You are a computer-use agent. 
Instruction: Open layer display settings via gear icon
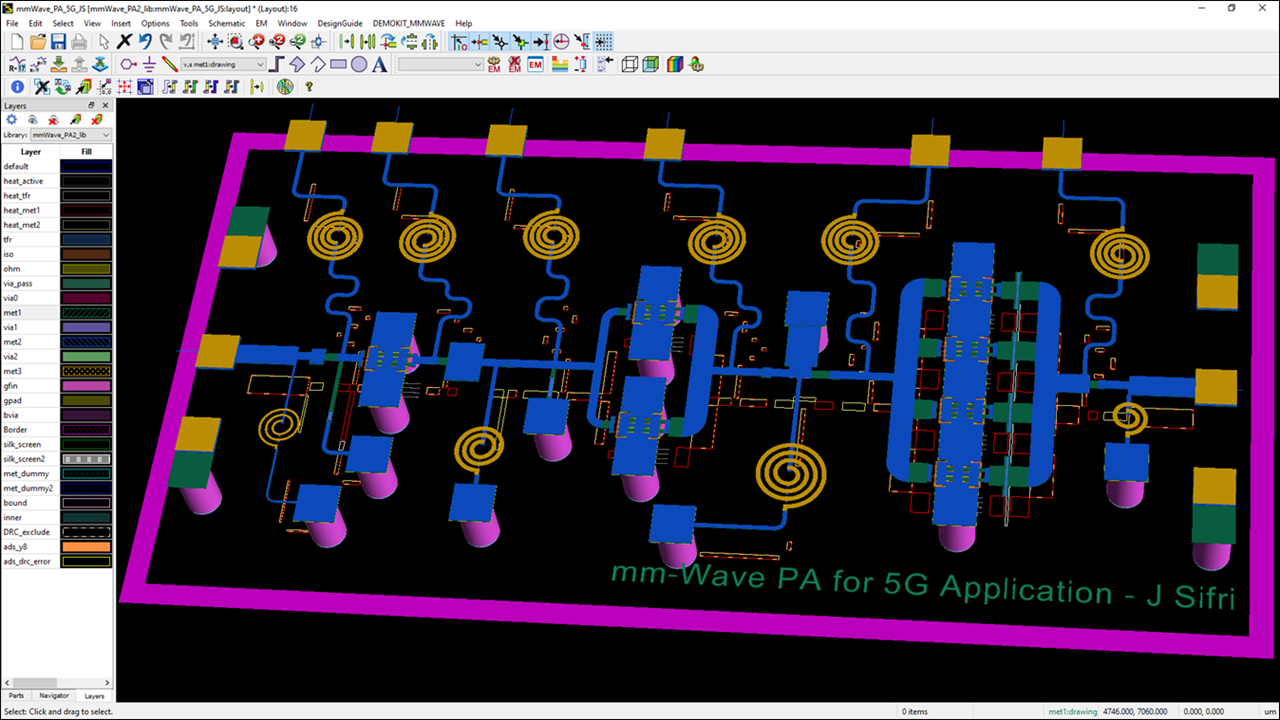point(12,119)
